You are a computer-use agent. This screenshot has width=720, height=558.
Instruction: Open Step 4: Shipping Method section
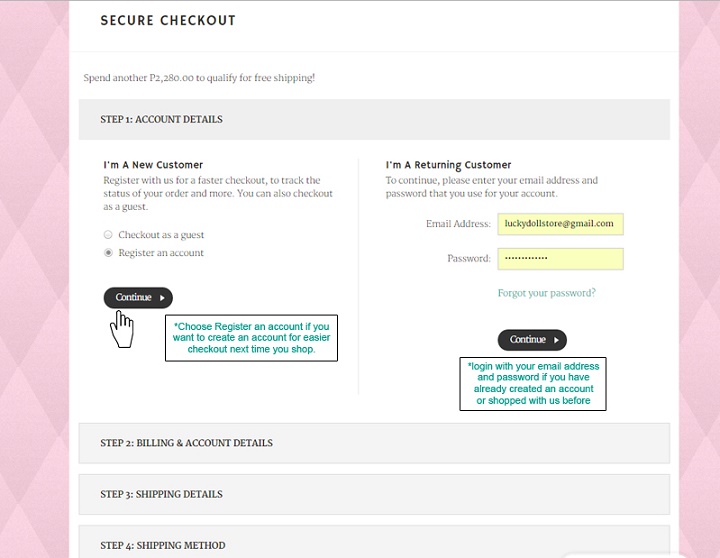(x=374, y=545)
